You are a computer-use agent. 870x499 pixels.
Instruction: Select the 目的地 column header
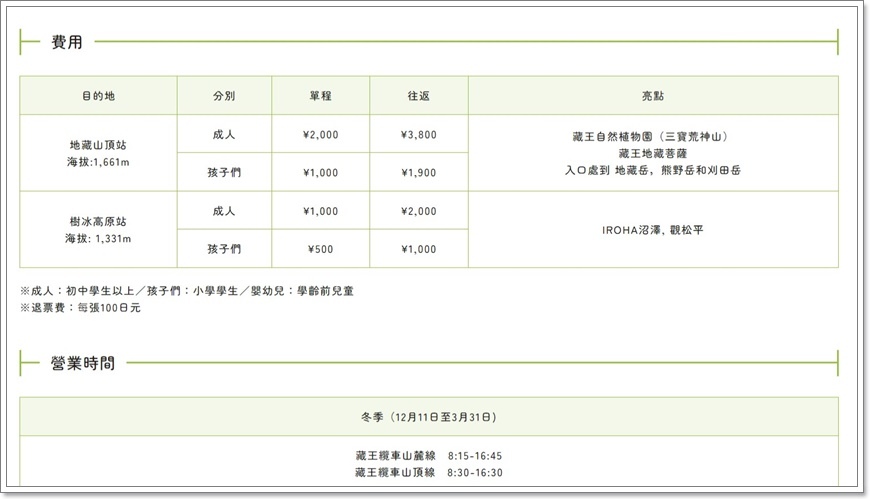point(98,96)
